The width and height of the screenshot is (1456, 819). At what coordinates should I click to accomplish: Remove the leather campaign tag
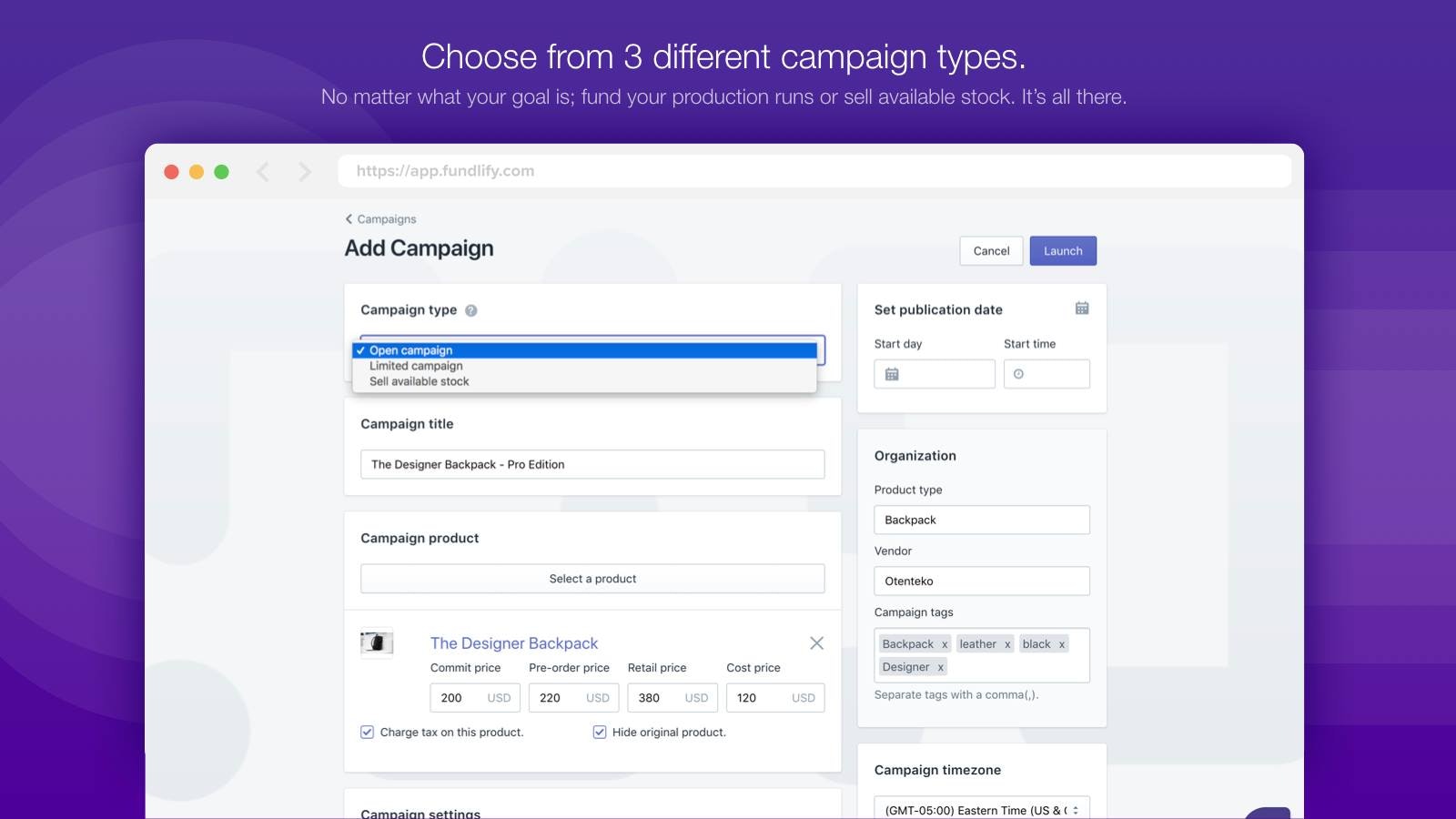[x=1008, y=643]
